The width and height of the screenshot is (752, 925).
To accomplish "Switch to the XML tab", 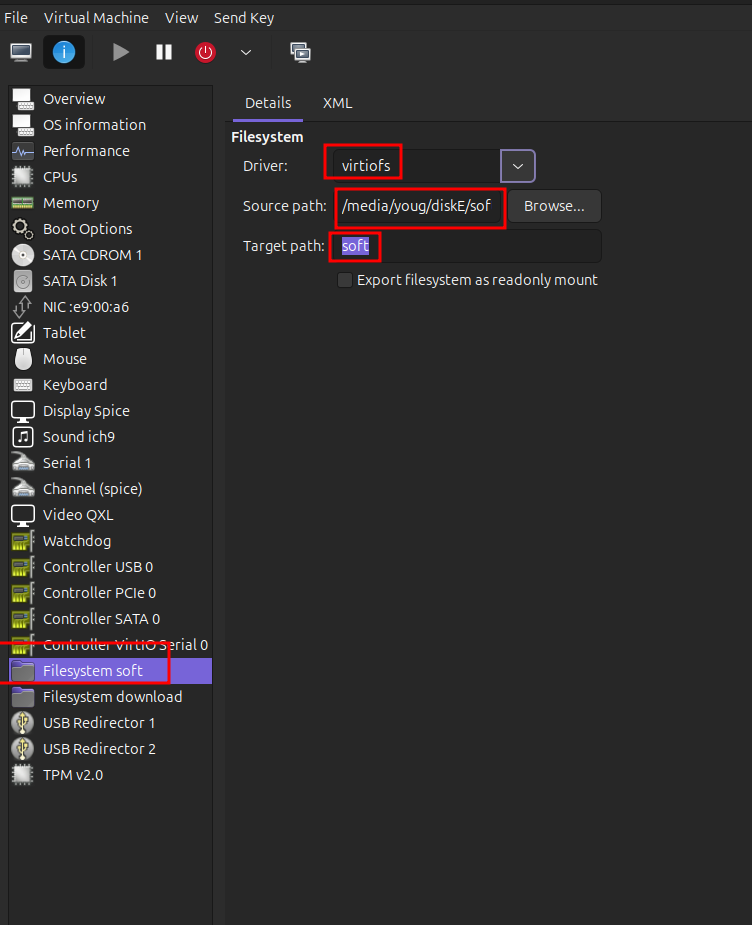I will tap(337, 103).
